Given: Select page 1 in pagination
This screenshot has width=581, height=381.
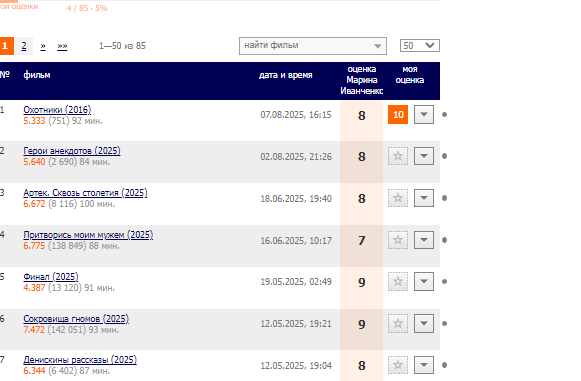Looking at the screenshot, I should (6, 46).
